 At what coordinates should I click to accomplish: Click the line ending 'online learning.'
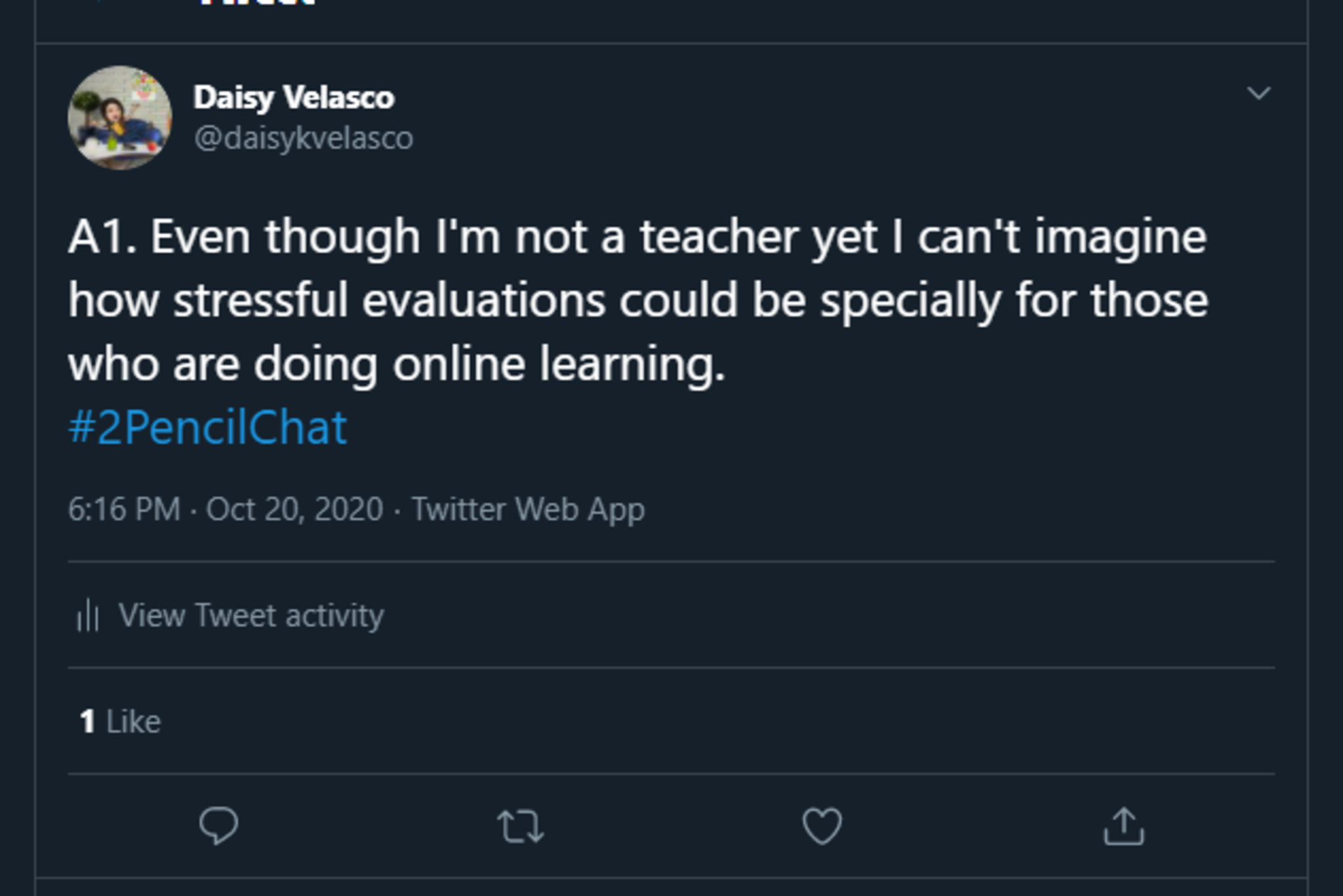pos(397,364)
